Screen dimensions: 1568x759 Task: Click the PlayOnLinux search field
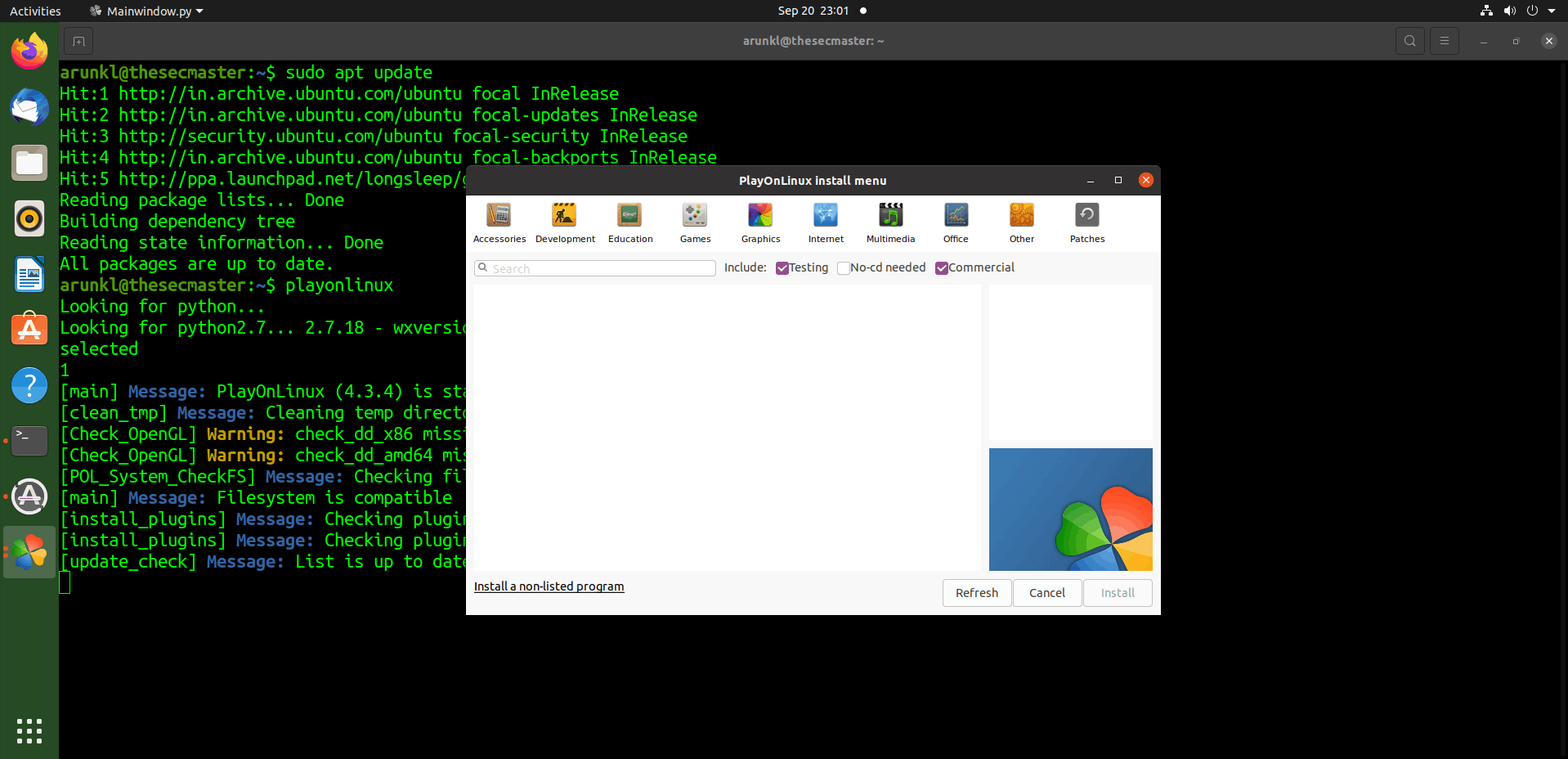[595, 268]
